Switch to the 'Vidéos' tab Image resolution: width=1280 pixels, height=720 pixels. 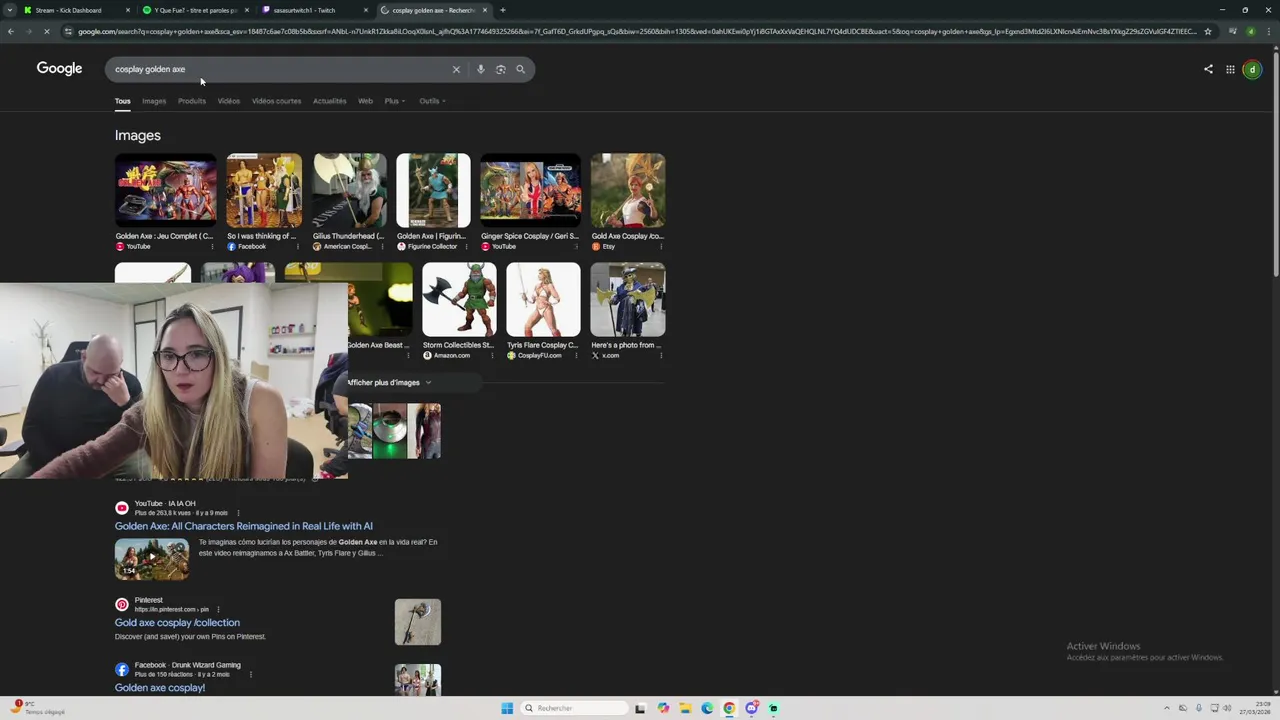(229, 101)
